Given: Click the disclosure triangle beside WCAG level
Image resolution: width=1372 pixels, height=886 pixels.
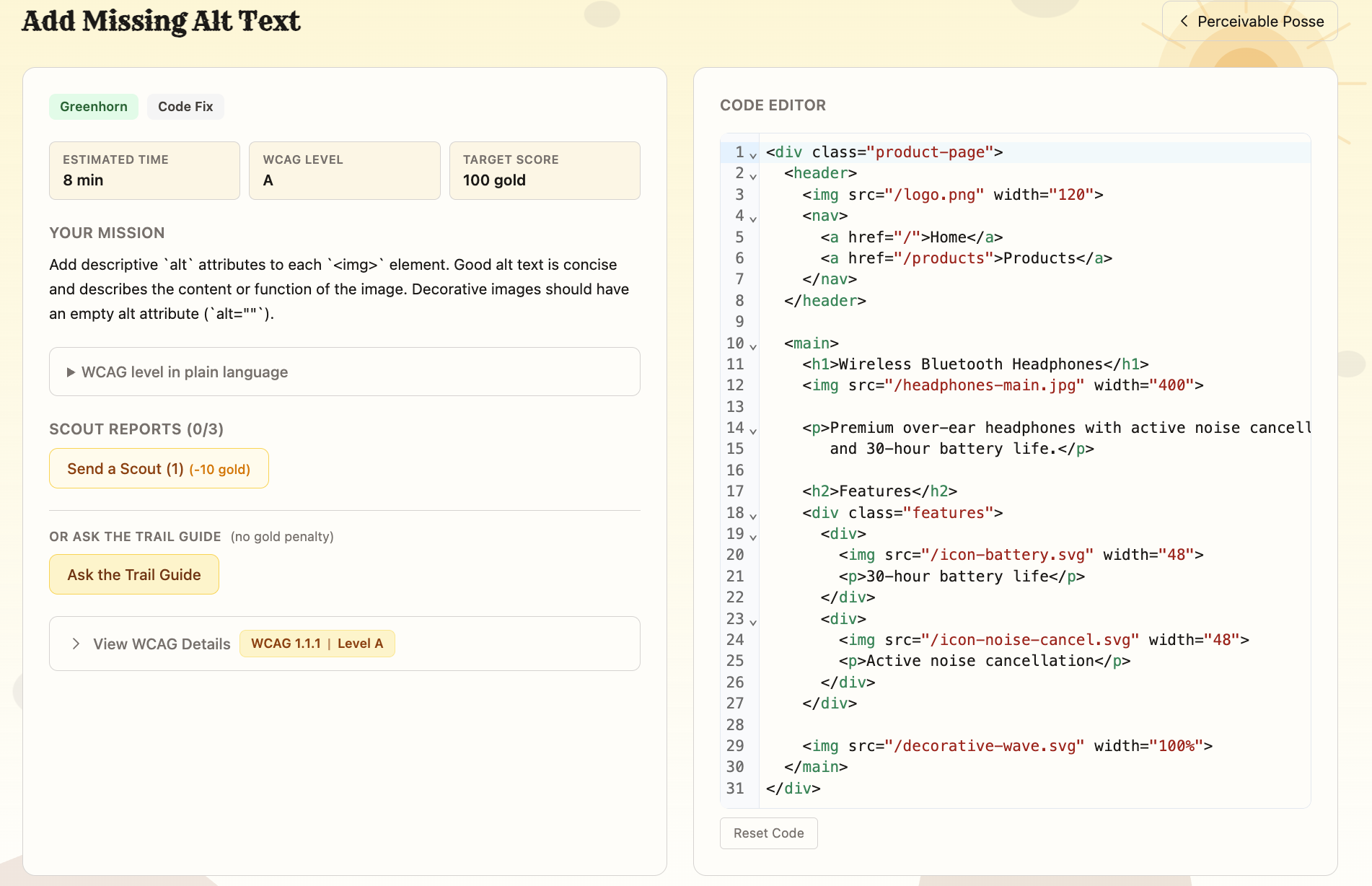Looking at the screenshot, I should (x=71, y=372).
